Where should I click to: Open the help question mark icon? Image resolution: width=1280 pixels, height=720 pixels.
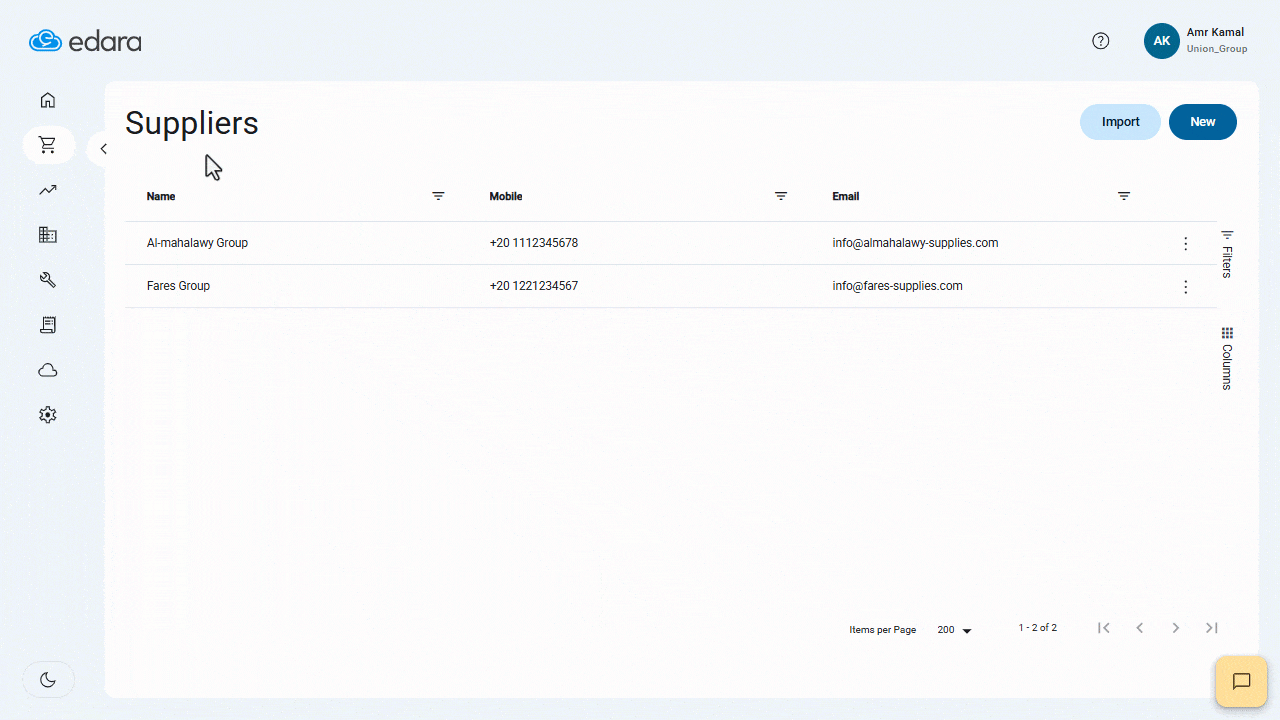1101,41
